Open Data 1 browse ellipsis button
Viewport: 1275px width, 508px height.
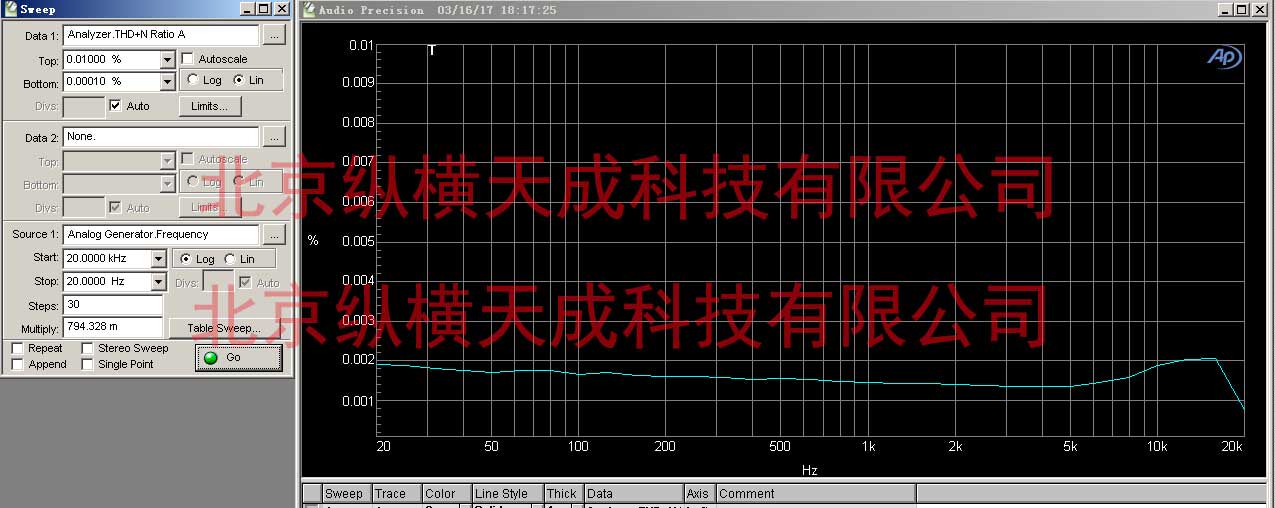(x=274, y=35)
